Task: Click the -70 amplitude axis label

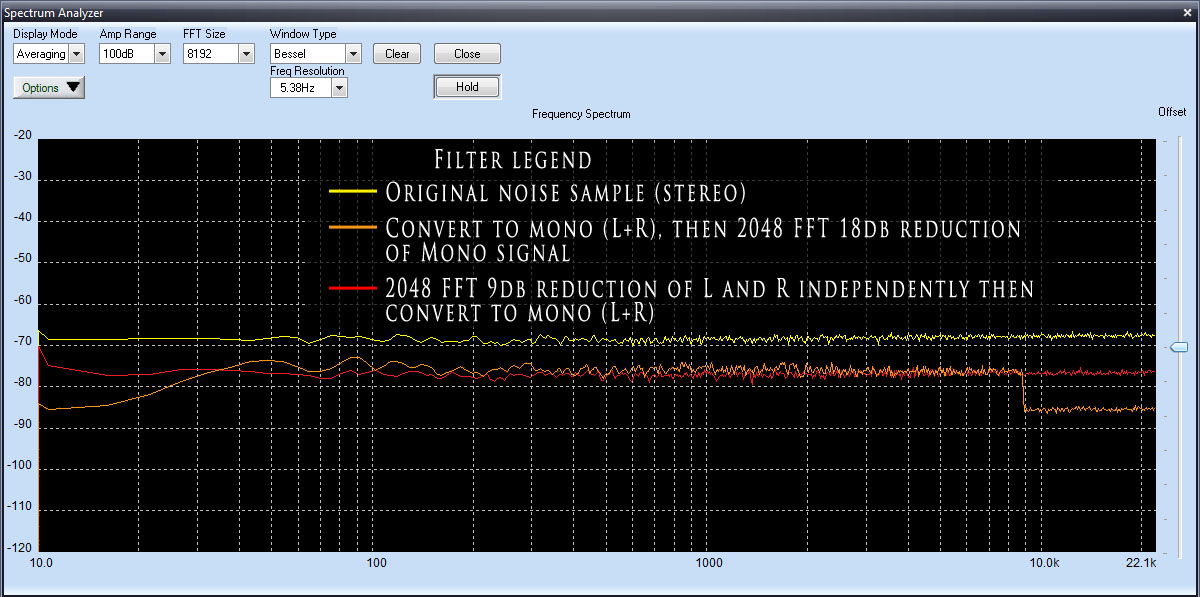Action: pos(22,342)
